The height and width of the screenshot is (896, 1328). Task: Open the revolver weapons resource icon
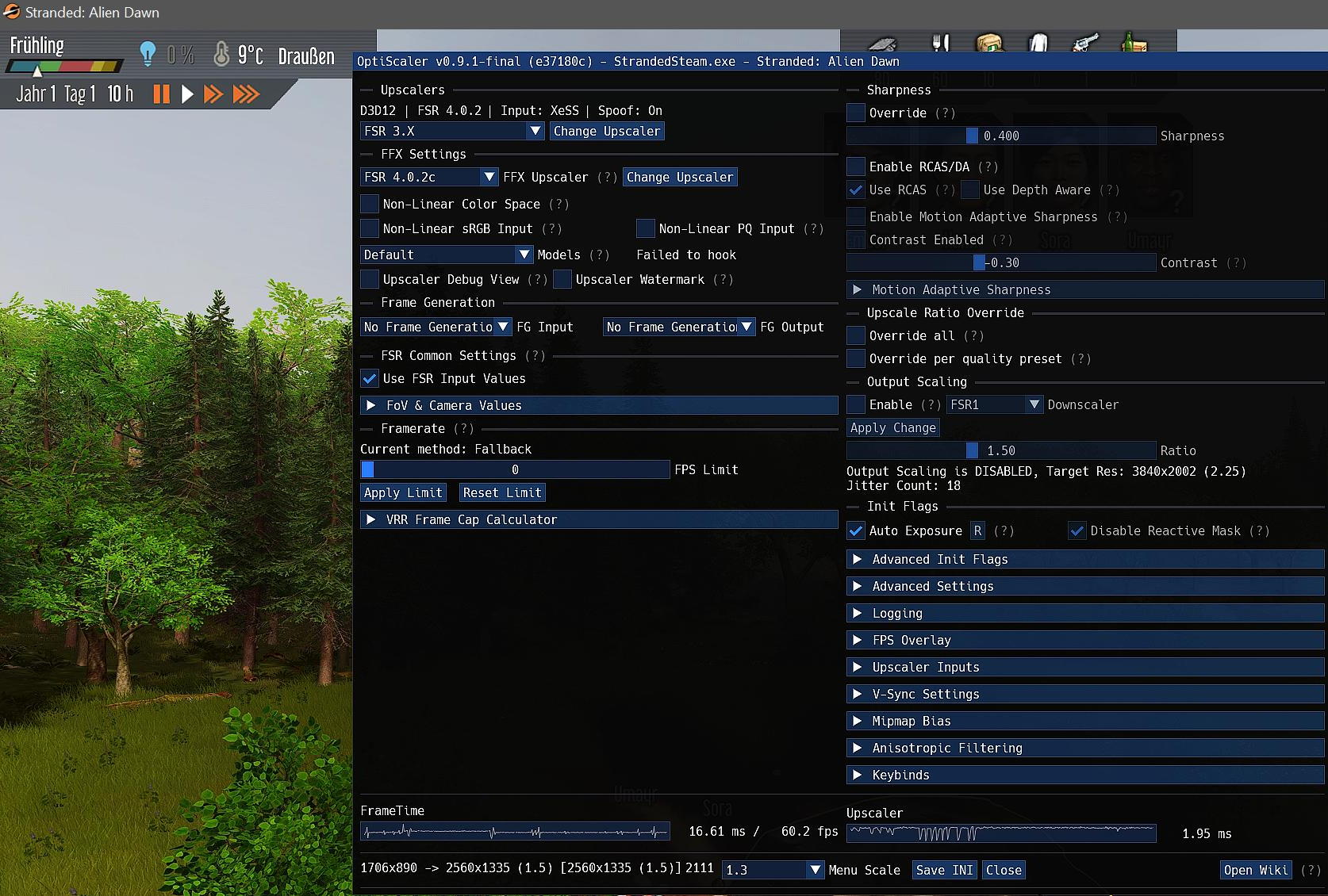click(1085, 42)
